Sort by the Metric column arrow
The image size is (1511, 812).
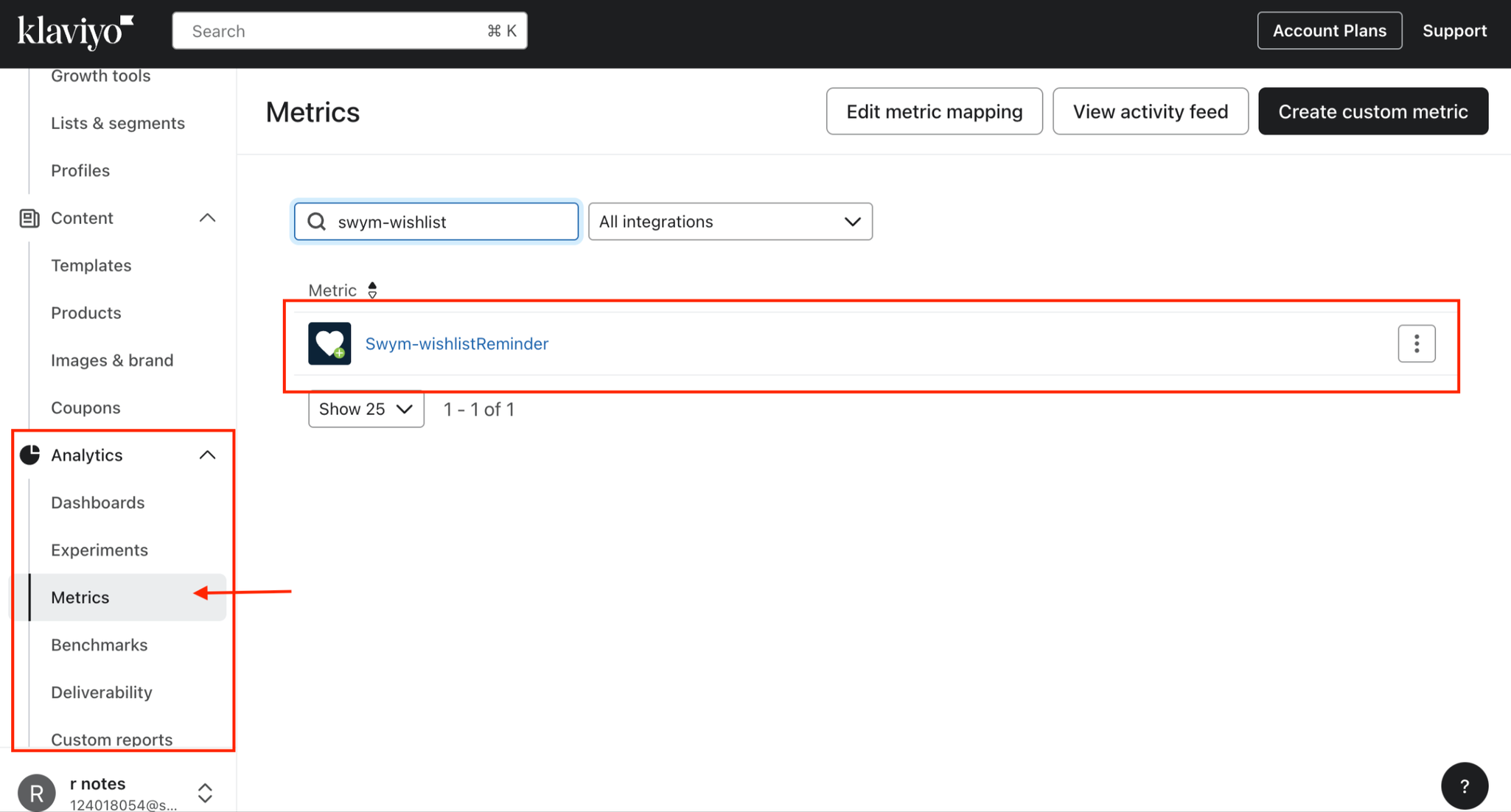pyautogui.click(x=372, y=290)
